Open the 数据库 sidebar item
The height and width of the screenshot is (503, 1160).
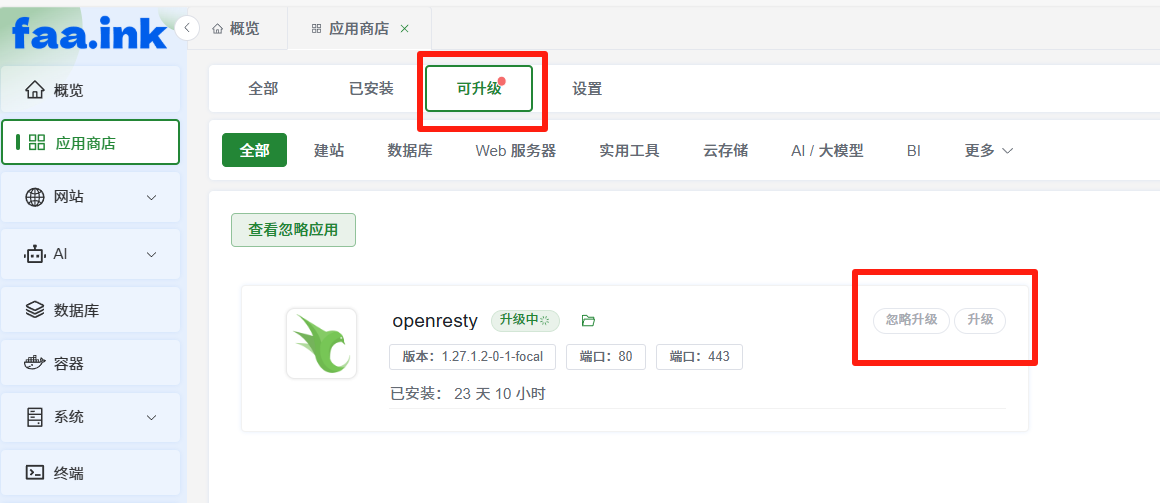(90, 310)
